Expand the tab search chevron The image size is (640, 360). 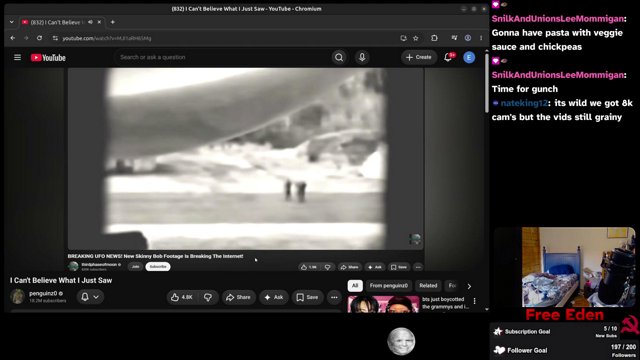click(x=11, y=22)
